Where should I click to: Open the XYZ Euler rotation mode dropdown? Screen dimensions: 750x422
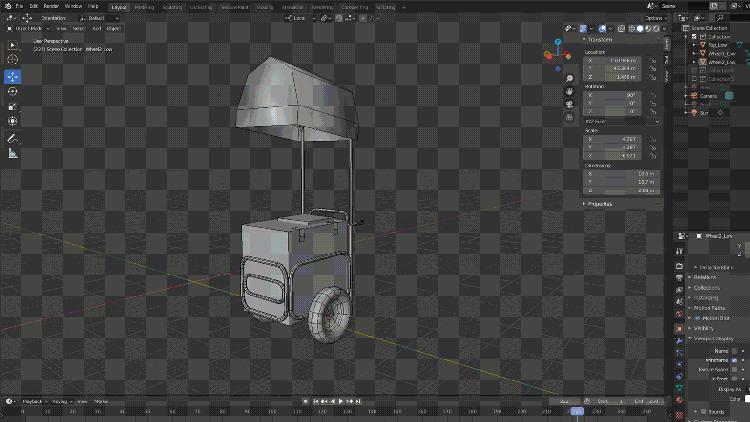coord(622,121)
